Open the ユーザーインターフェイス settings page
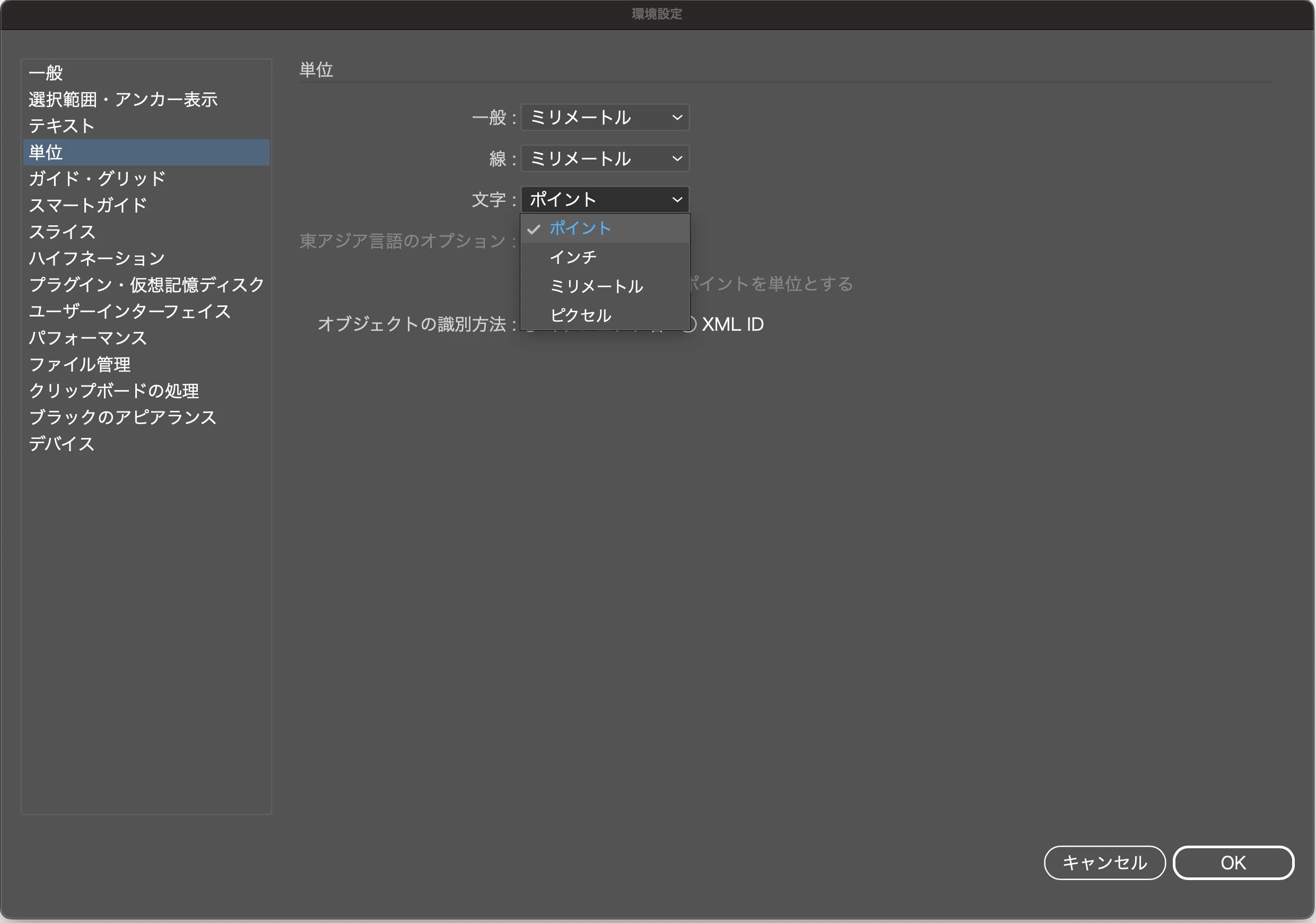Screen dimensions: 1316x923 click(129, 311)
